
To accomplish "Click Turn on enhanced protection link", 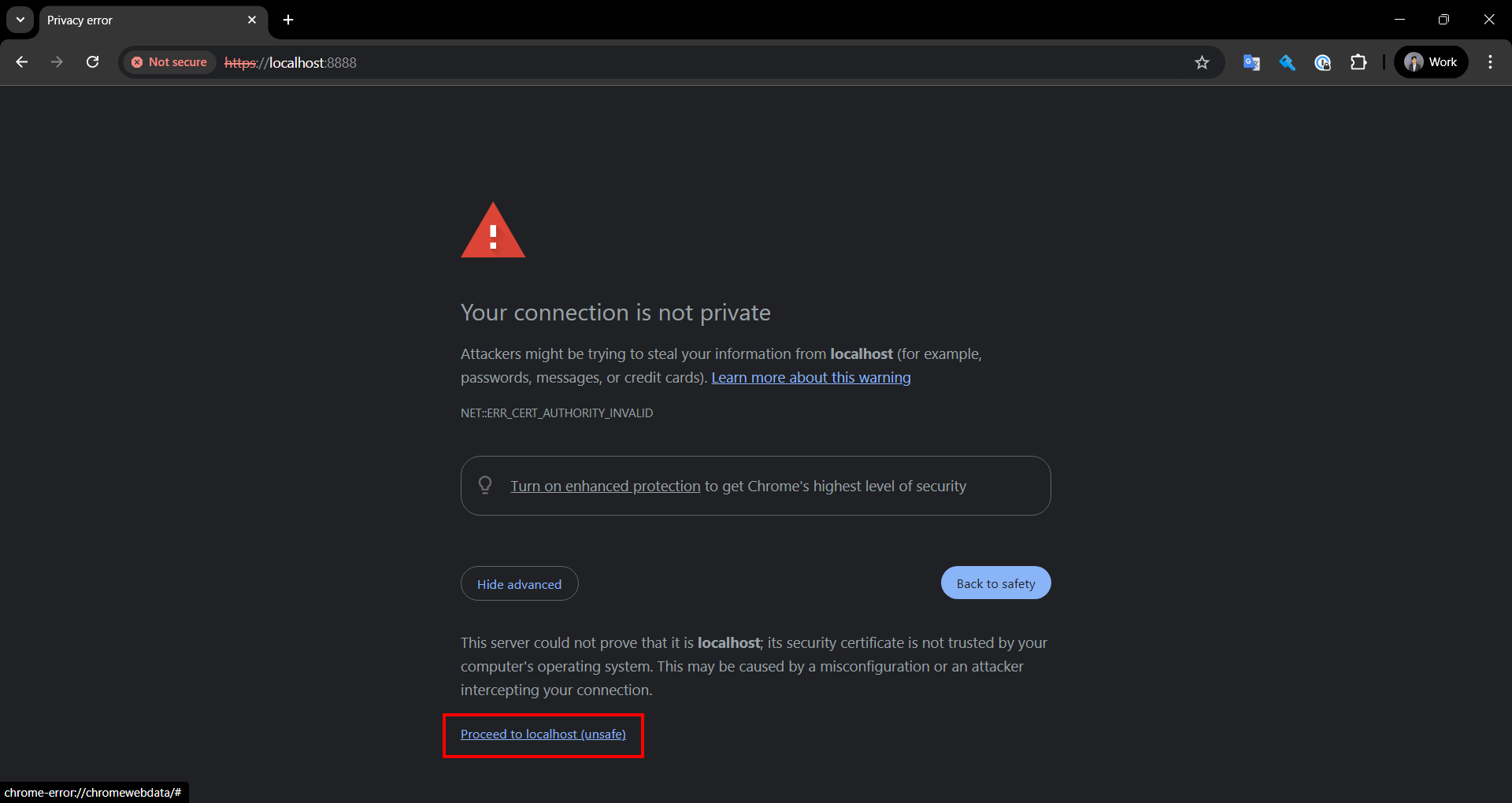I will tap(605, 487).
